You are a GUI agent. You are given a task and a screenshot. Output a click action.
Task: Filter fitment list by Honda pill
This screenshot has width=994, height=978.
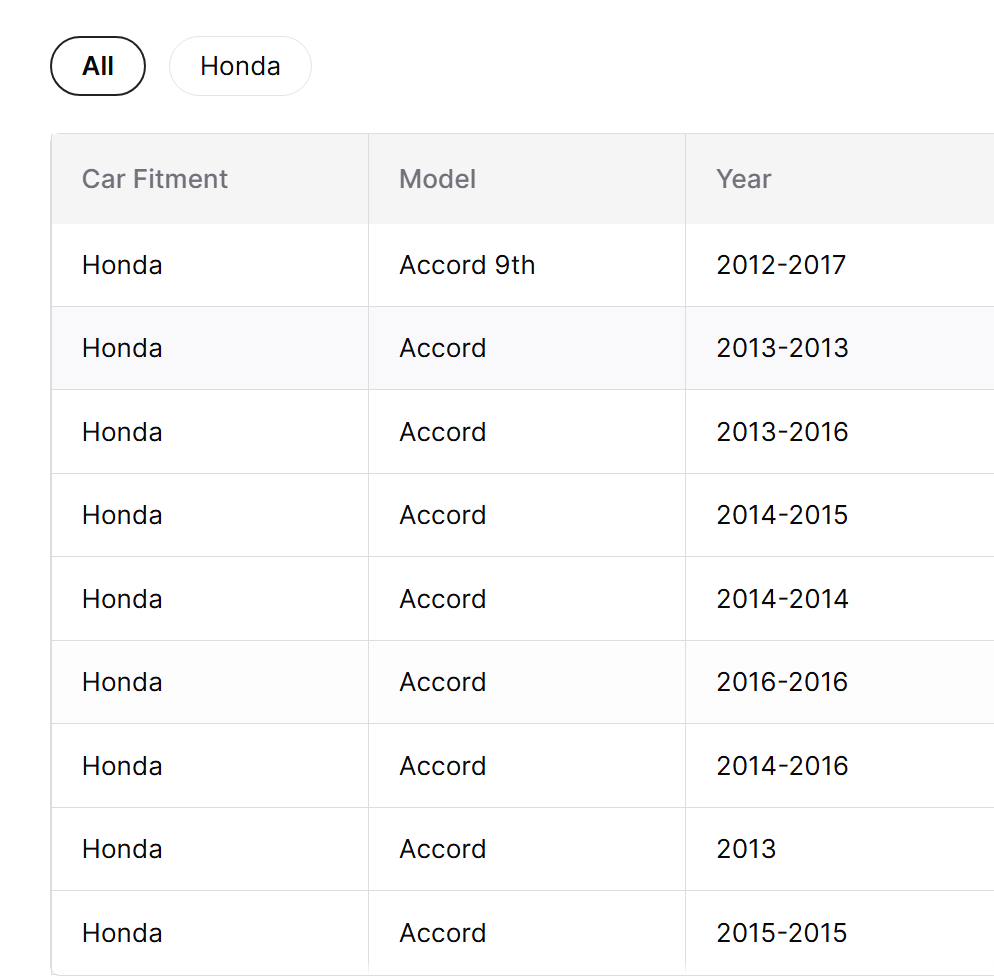(x=240, y=66)
